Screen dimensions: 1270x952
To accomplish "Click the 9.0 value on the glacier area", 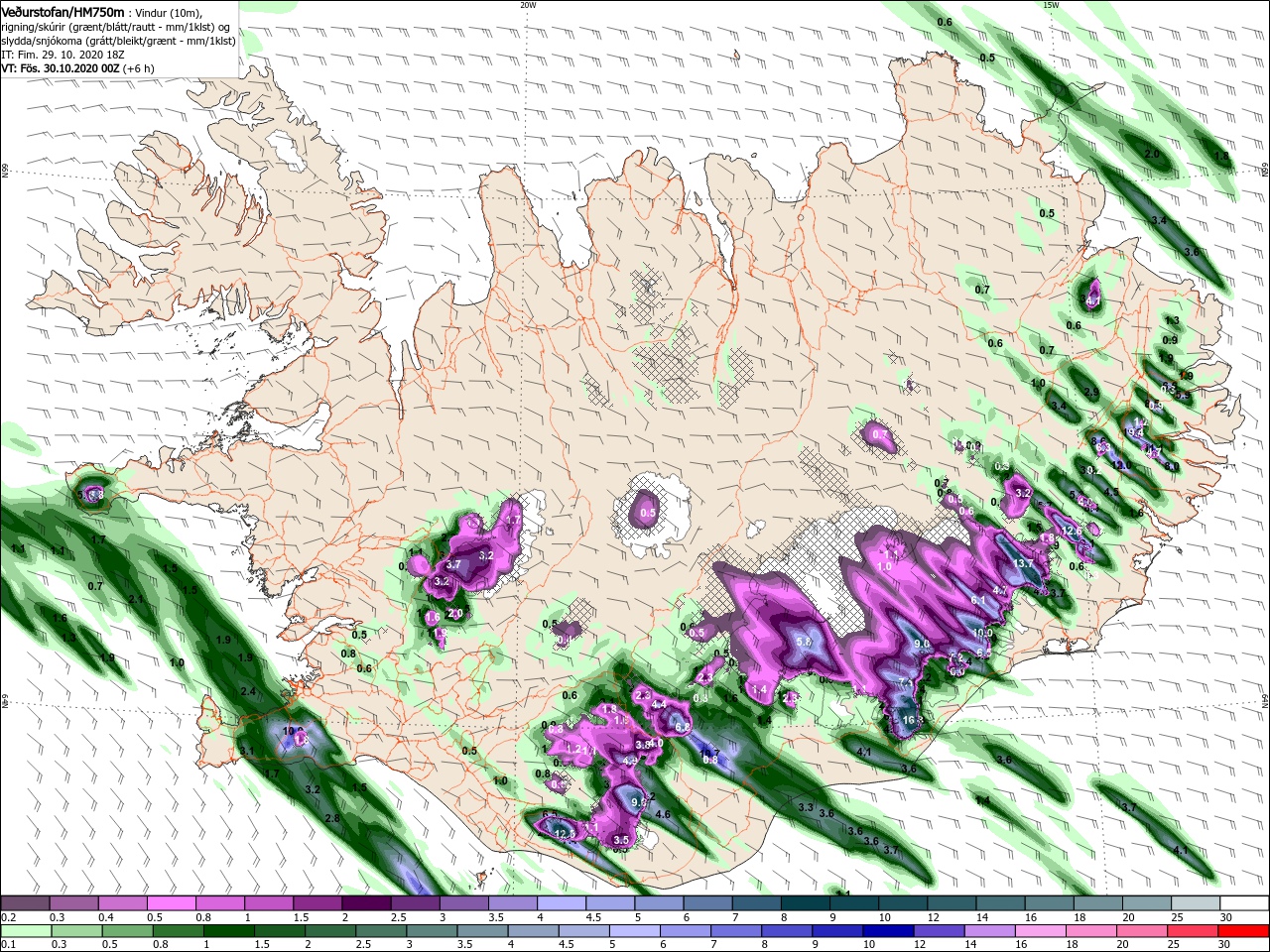I will tap(922, 644).
